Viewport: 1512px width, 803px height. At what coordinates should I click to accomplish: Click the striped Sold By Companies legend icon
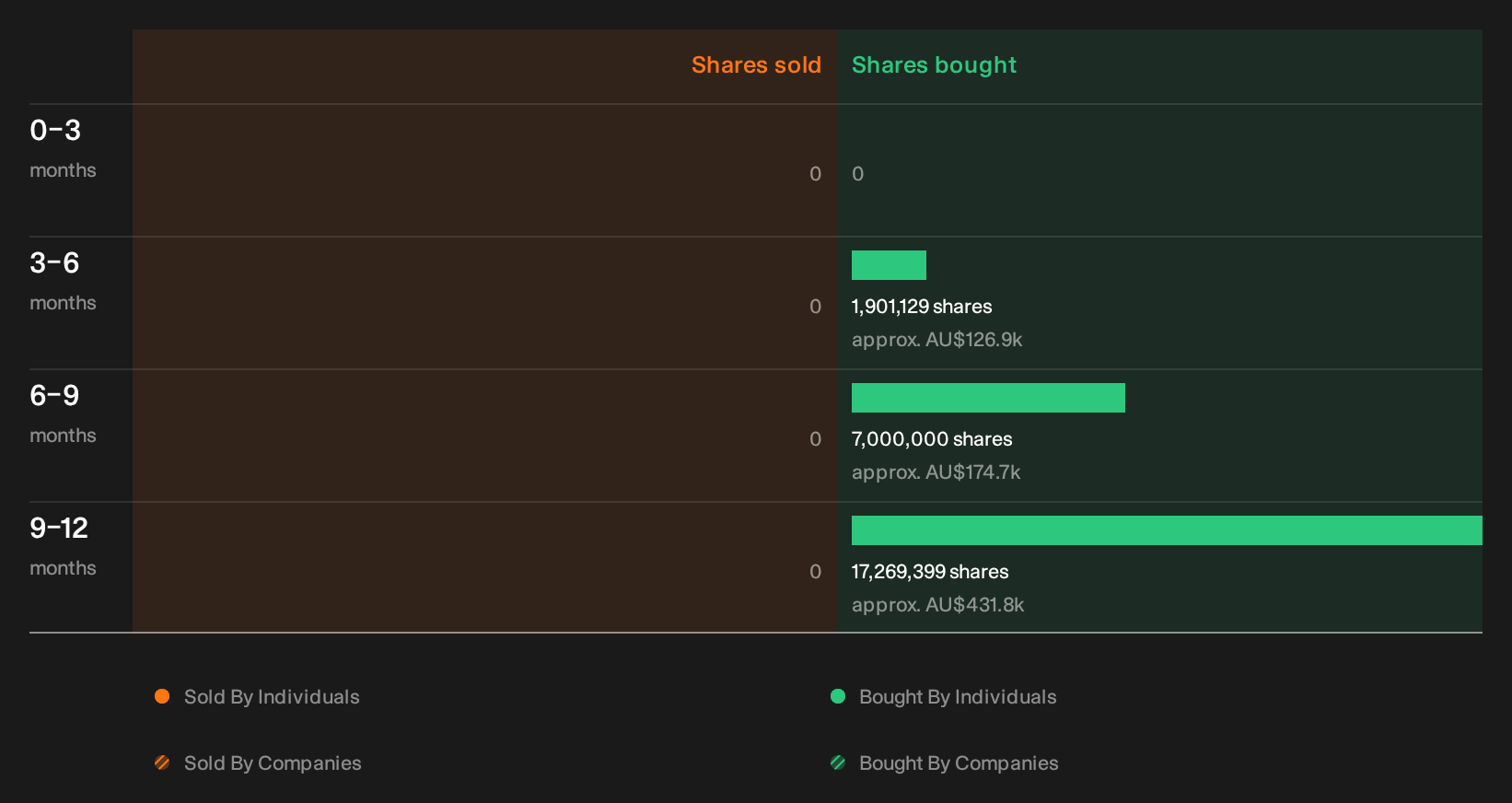tap(162, 762)
